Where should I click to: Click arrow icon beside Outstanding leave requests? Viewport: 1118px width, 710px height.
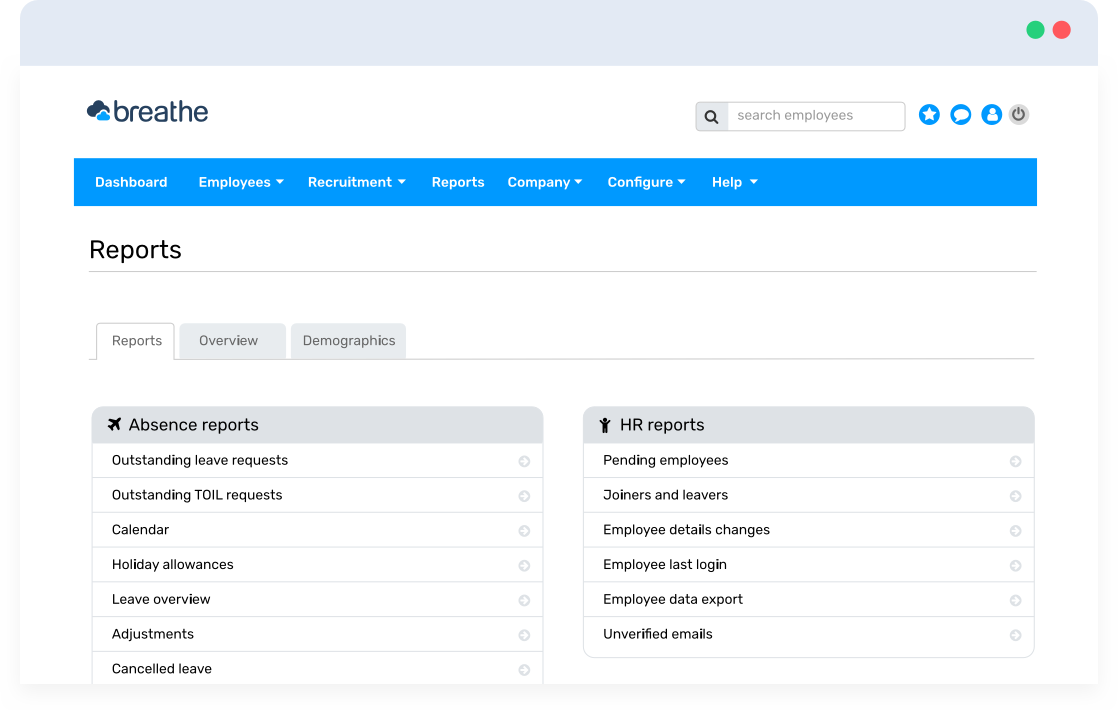[x=524, y=461]
